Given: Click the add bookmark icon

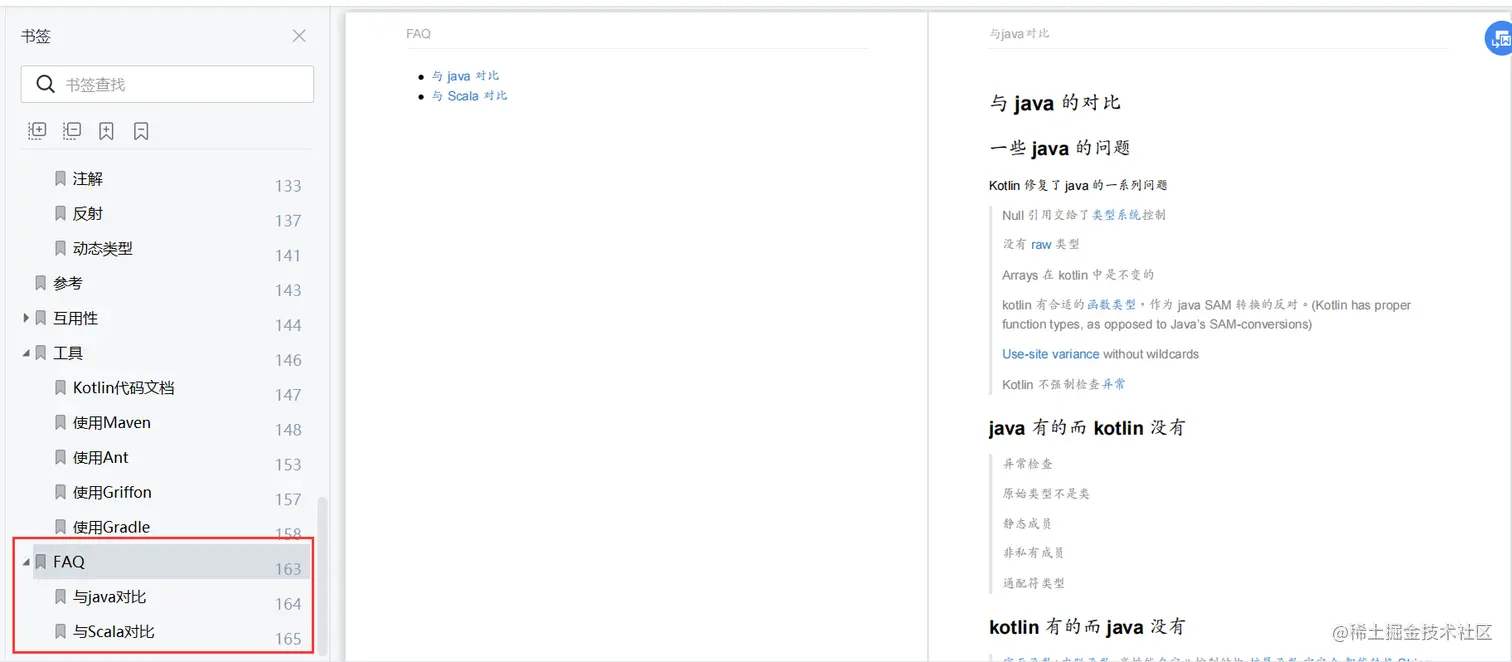Looking at the screenshot, I should pyautogui.click(x=106, y=131).
